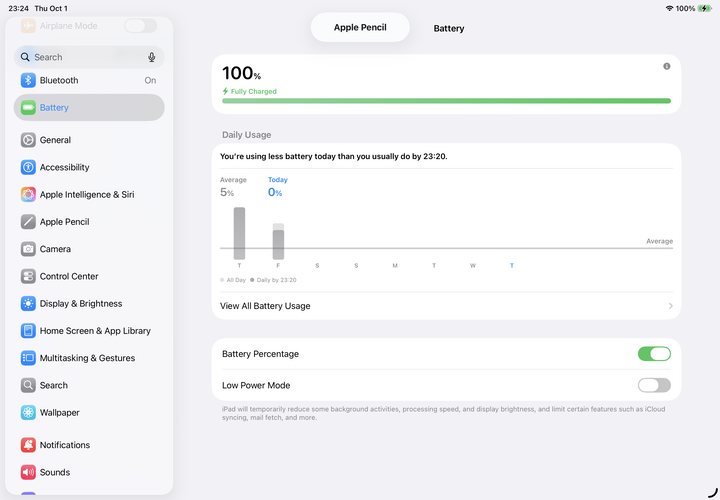This screenshot has height=500, width=720.
Task: Open Display & Brightness settings
Action: tap(89, 303)
